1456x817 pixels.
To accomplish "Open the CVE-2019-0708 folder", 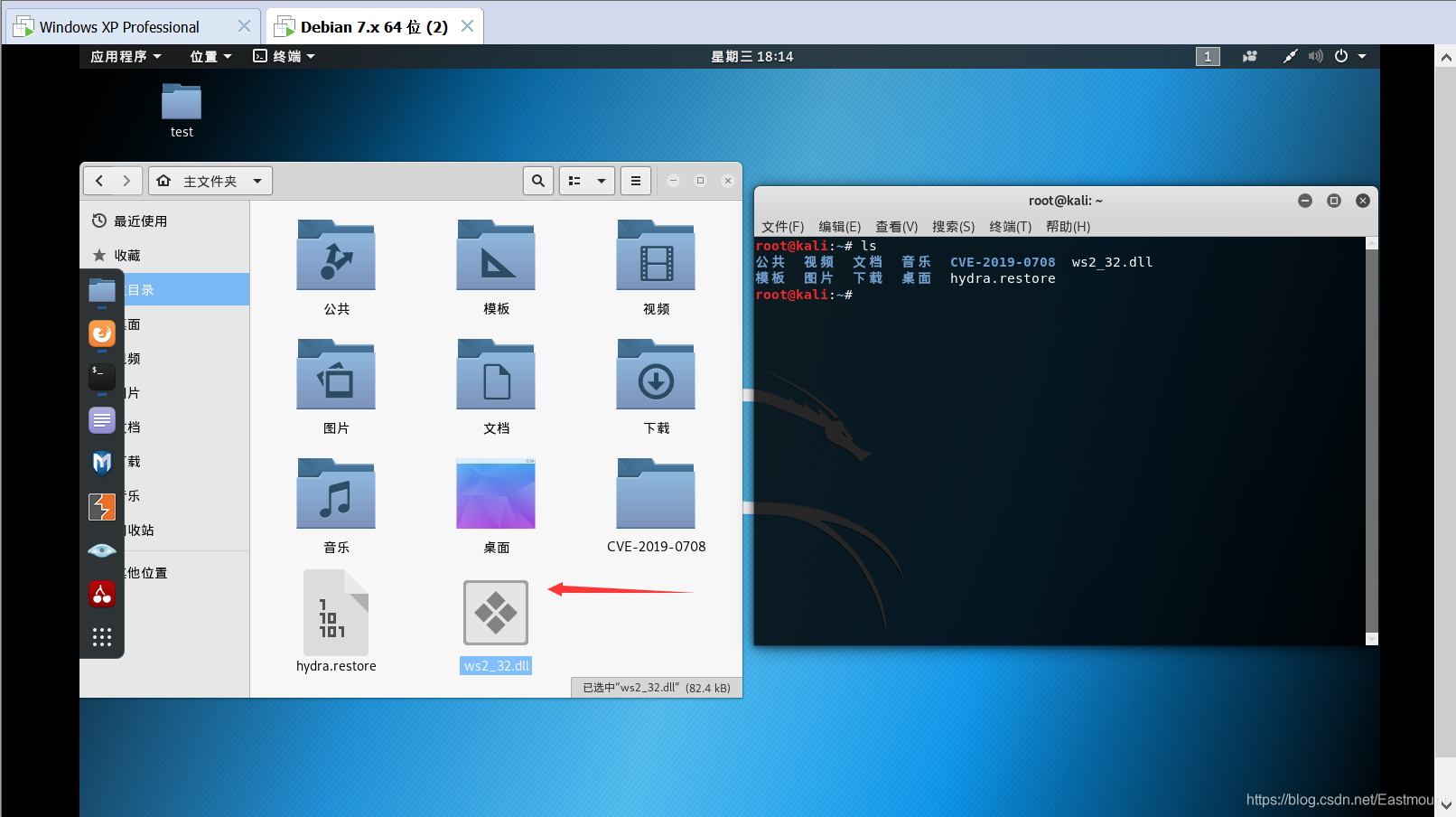I will click(x=656, y=493).
